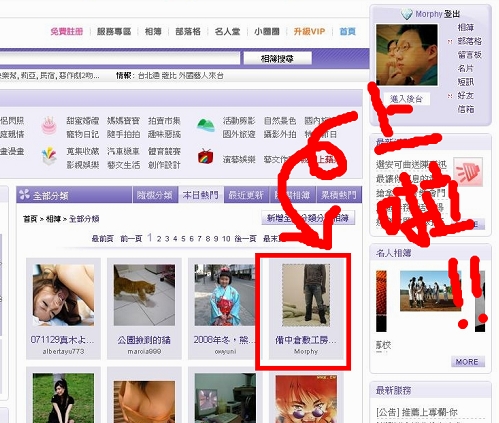Select the 甜蜜婚禮 category
Screen dimensions: 499x423
82,121
